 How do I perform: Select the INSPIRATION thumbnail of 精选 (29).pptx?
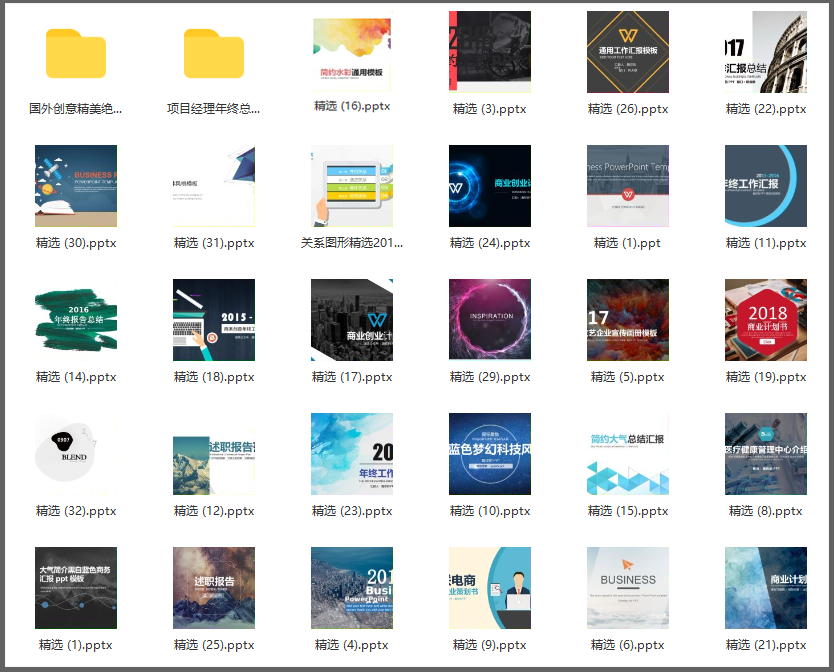click(x=490, y=320)
